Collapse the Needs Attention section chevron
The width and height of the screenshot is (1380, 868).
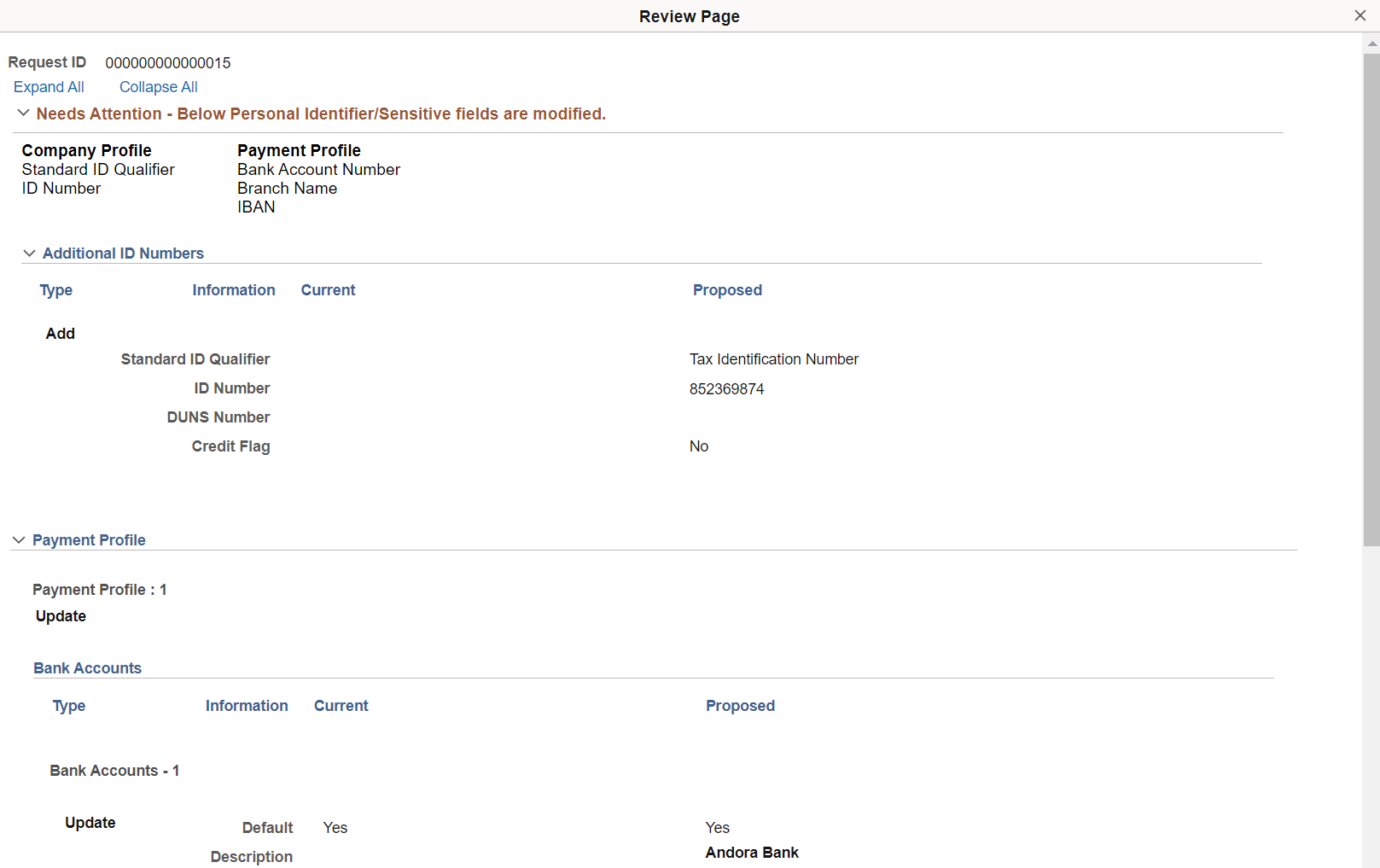23,113
